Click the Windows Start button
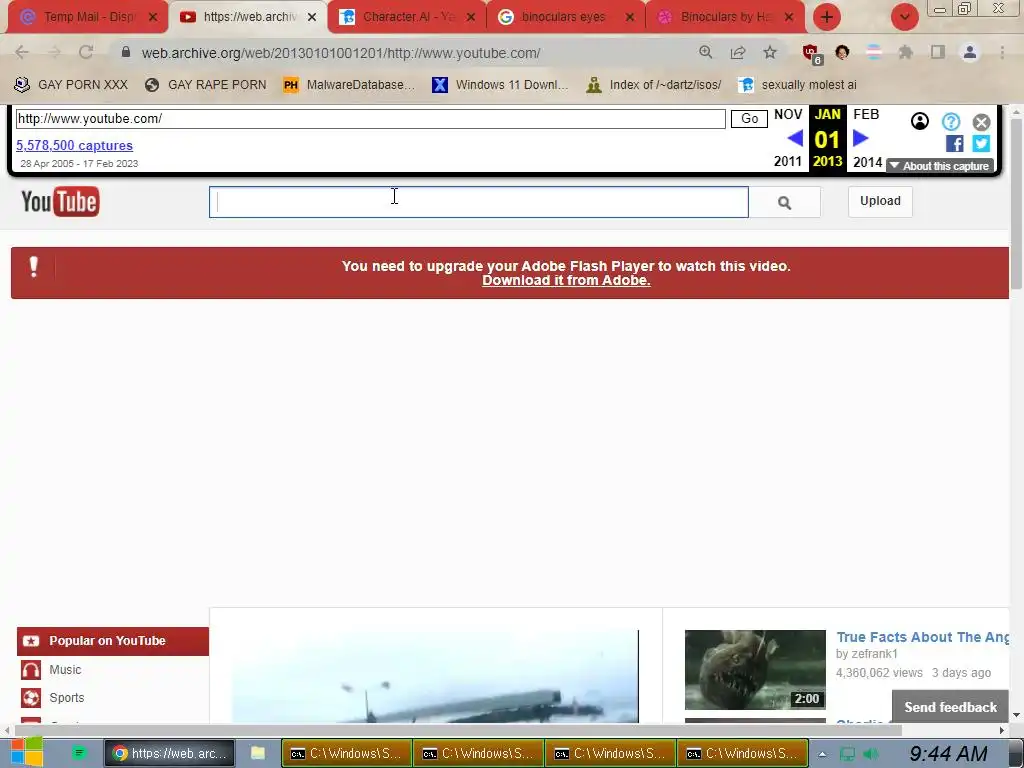The height and width of the screenshot is (768, 1024). point(27,752)
